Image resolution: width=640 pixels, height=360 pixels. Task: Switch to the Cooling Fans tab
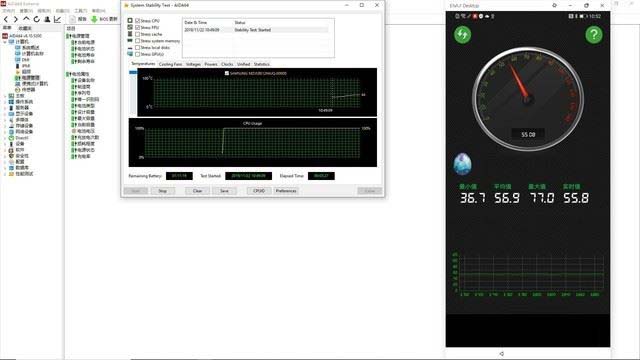(170, 64)
